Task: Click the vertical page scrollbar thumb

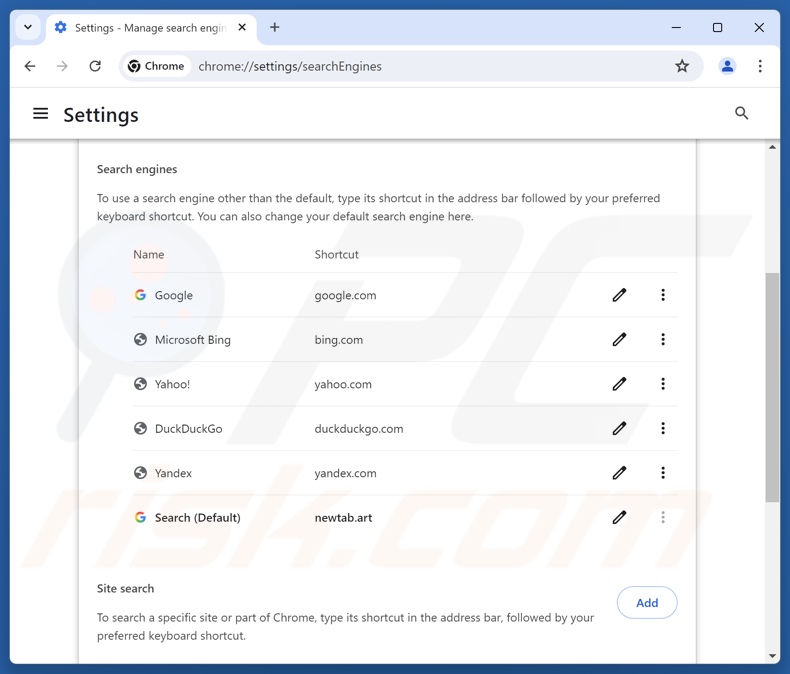Action: pos(772,385)
